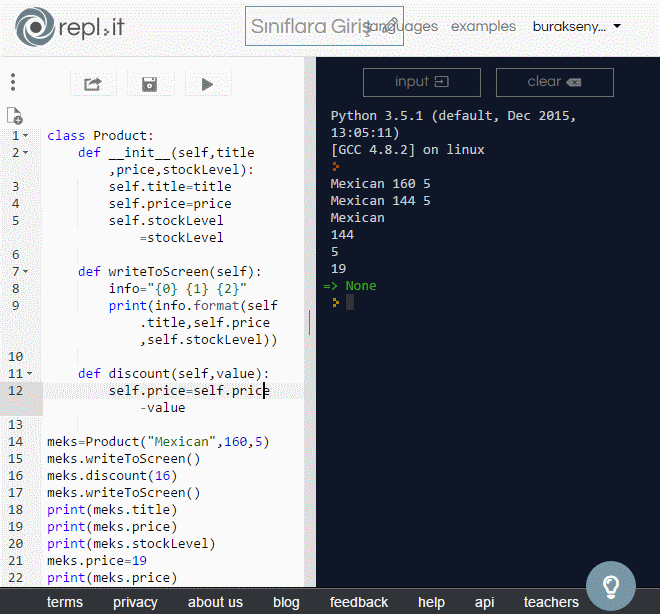Click pencil icon to edit session name
660x614 pixels.
tap(391, 25)
